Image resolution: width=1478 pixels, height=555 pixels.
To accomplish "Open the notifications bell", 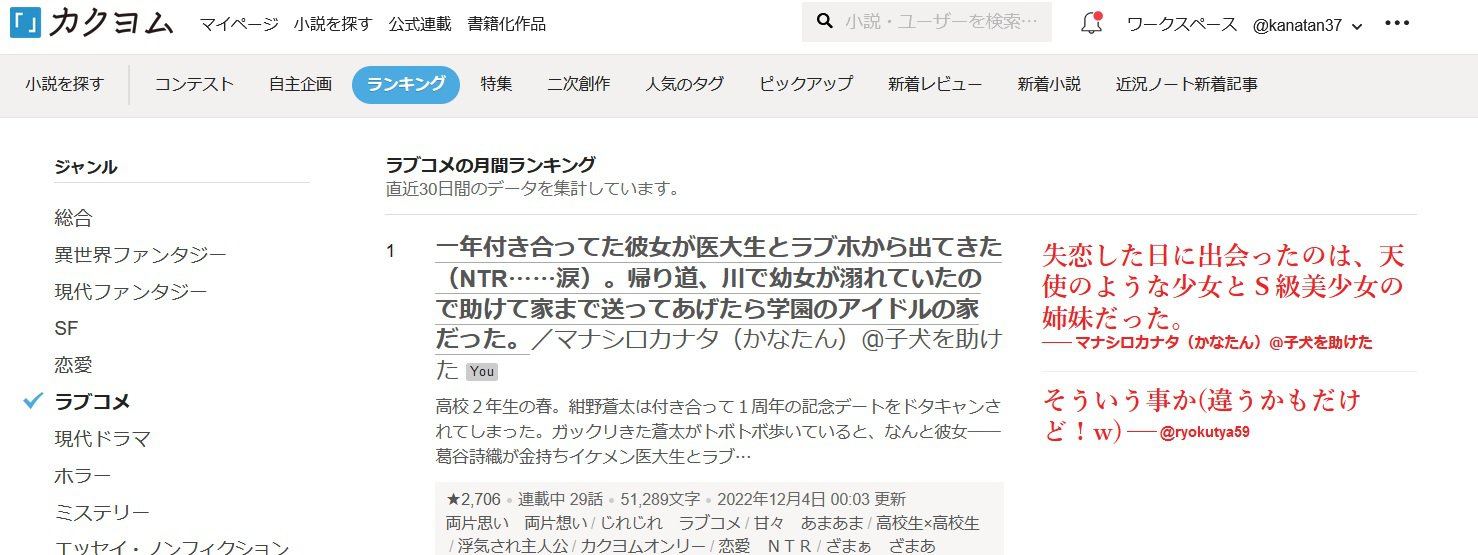I will tap(1091, 24).
